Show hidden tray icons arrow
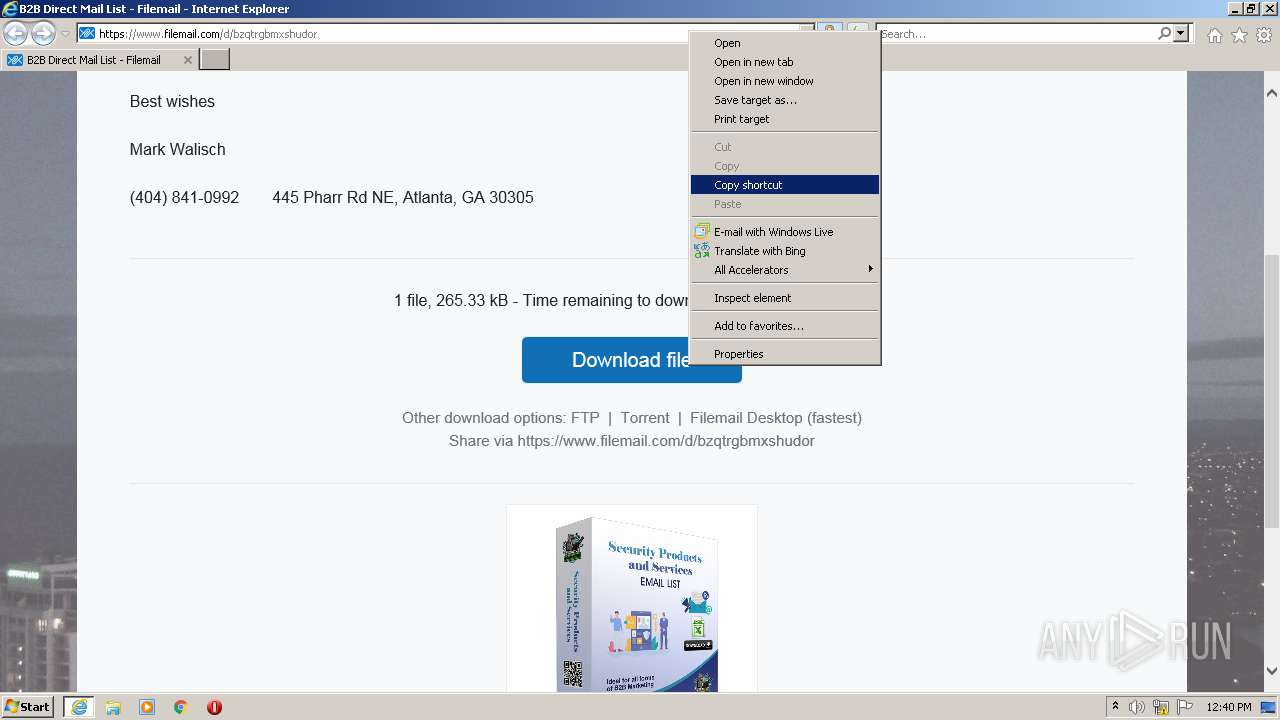The width and height of the screenshot is (1280, 720). tap(1115, 706)
